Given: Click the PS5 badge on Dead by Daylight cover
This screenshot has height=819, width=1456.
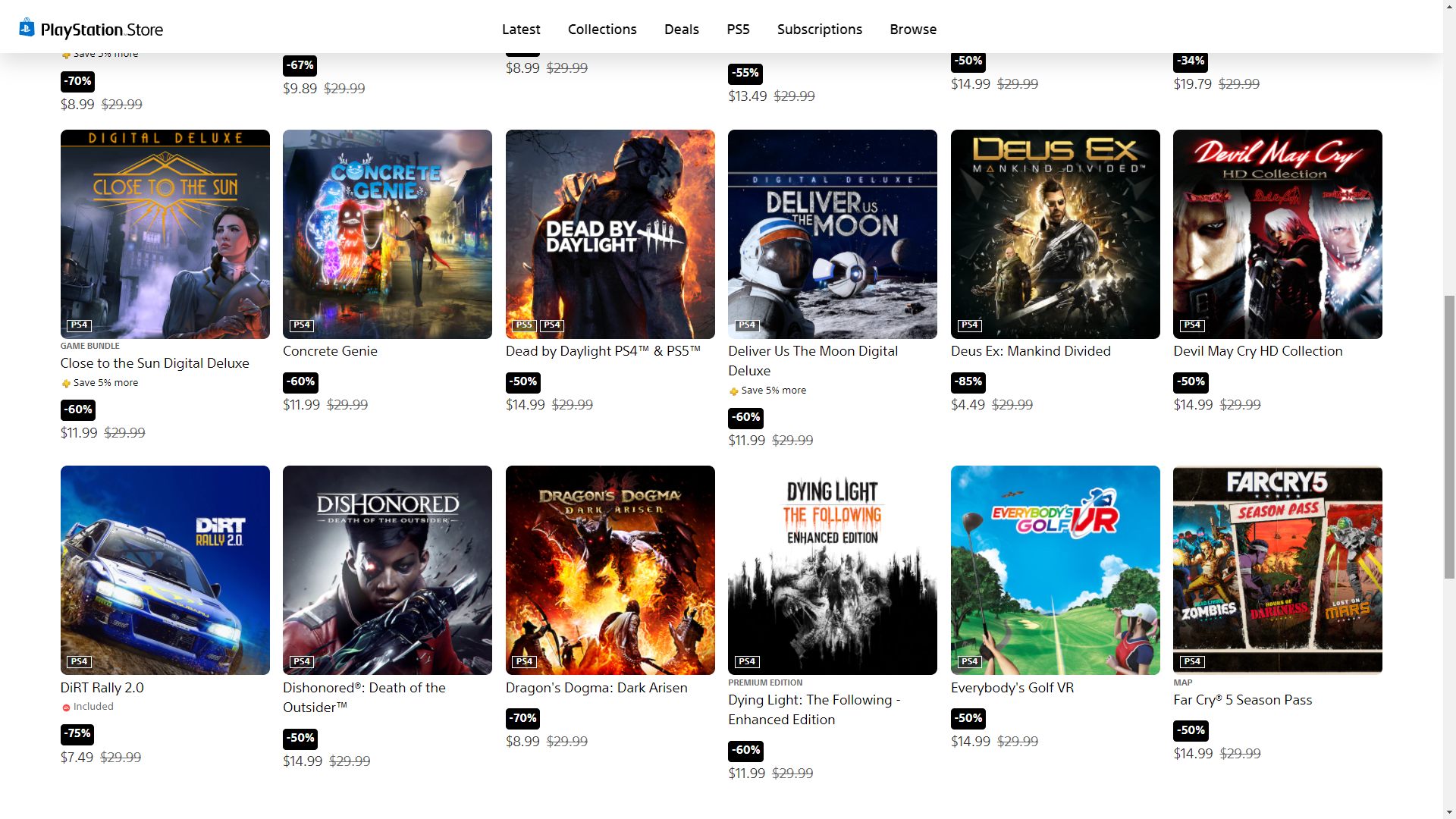Looking at the screenshot, I should 524,325.
